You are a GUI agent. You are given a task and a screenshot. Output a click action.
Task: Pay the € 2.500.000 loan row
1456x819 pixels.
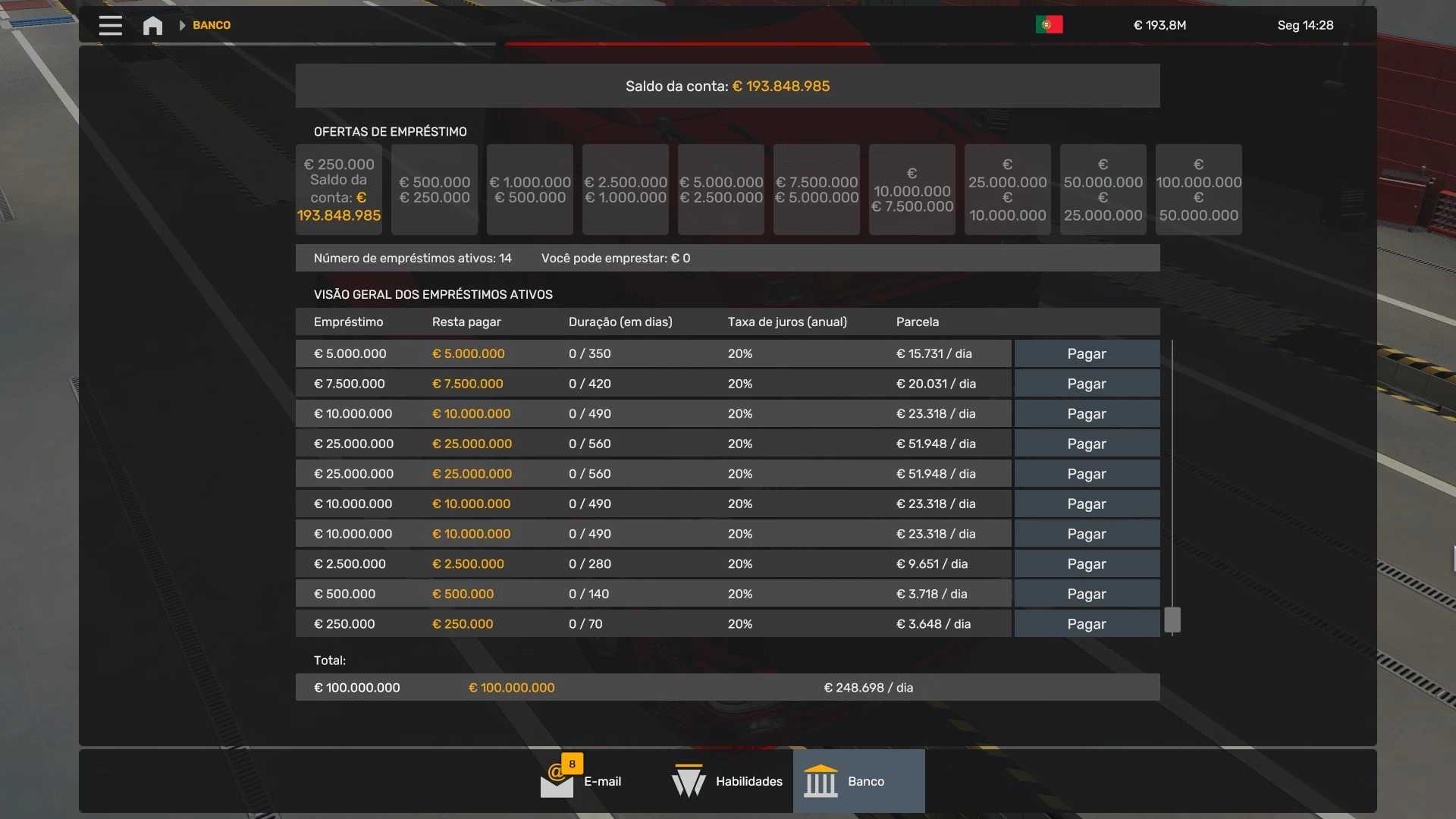point(1086,564)
